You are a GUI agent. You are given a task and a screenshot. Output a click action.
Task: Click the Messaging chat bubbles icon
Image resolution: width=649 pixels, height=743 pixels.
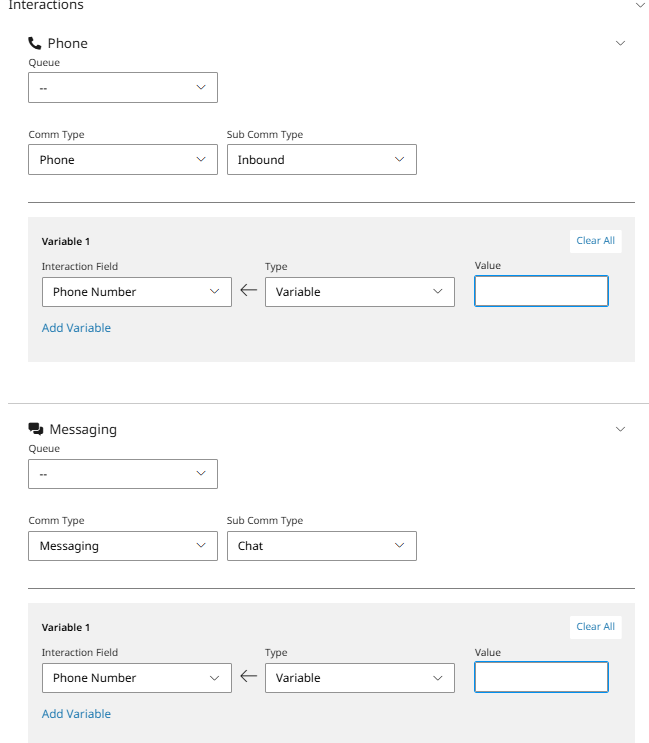[x=36, y=429]
